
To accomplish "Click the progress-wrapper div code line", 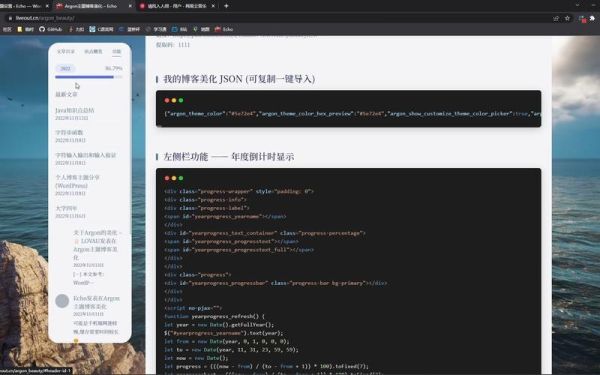I will (x=239, y=191).
